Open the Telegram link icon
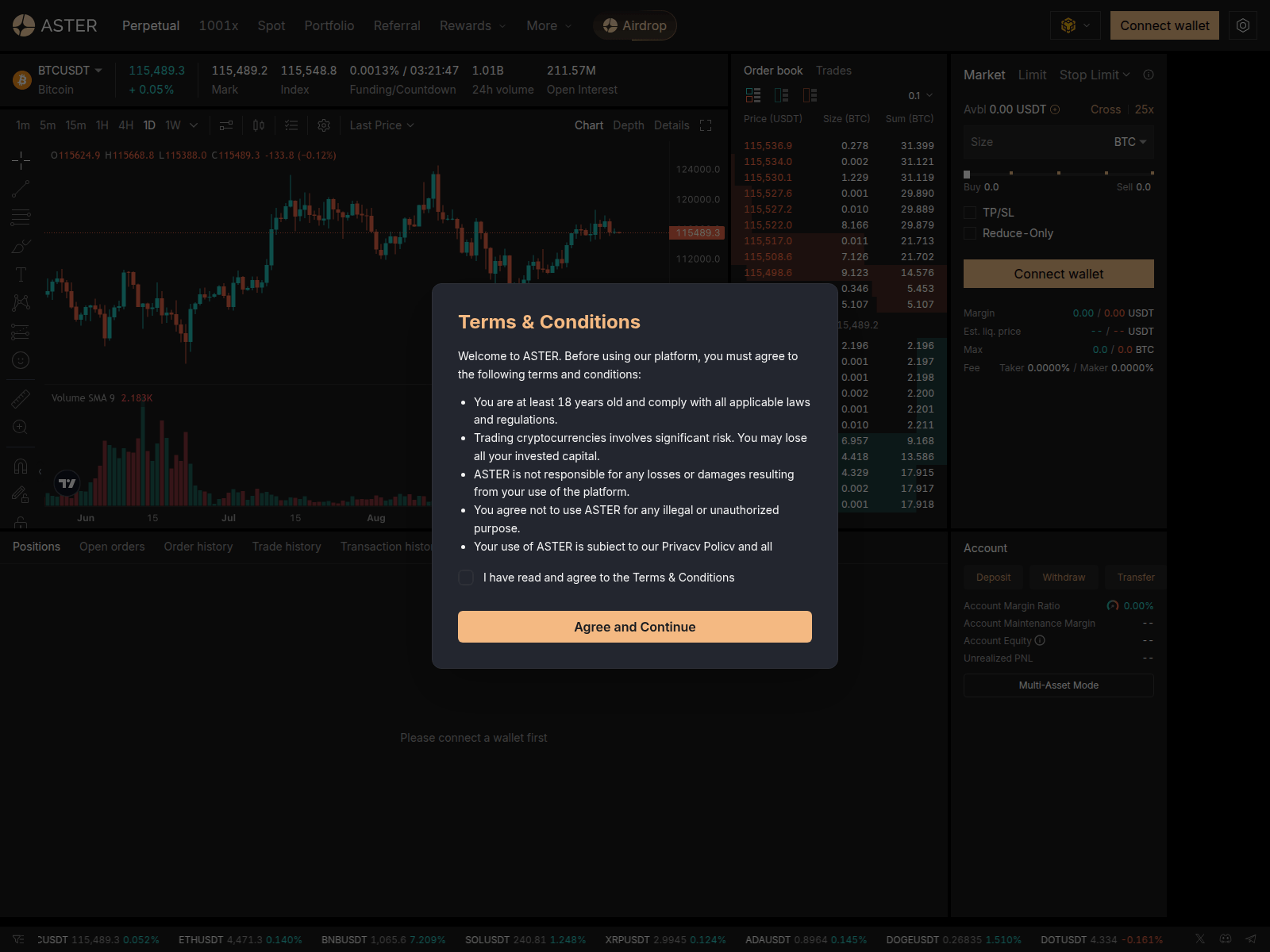Screen dimensions: 1270x952 point(1251,939)
